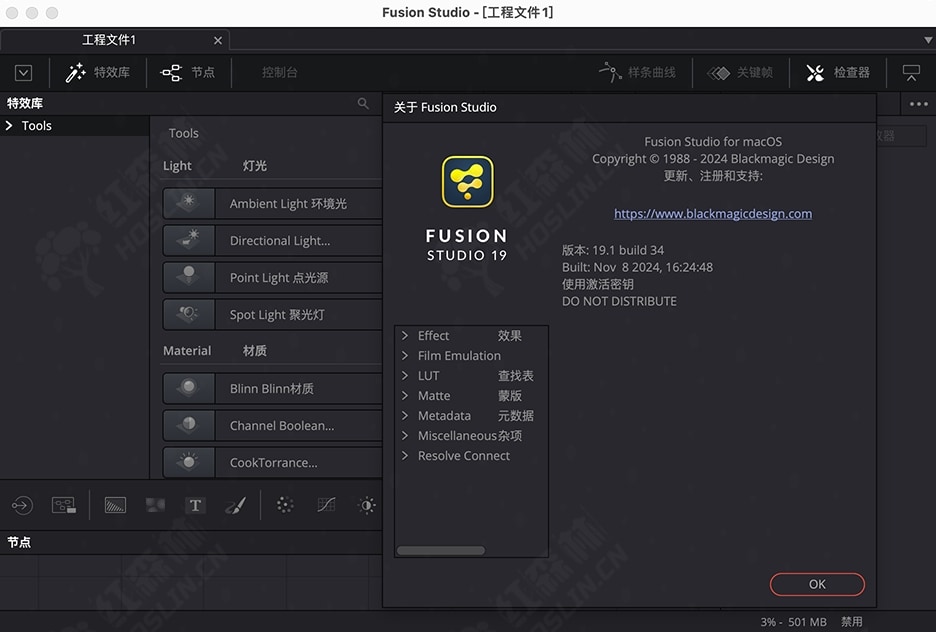Click the node group icon in toolbar
The height and width of the screenshot is (632, 936).
click(63, 505)
